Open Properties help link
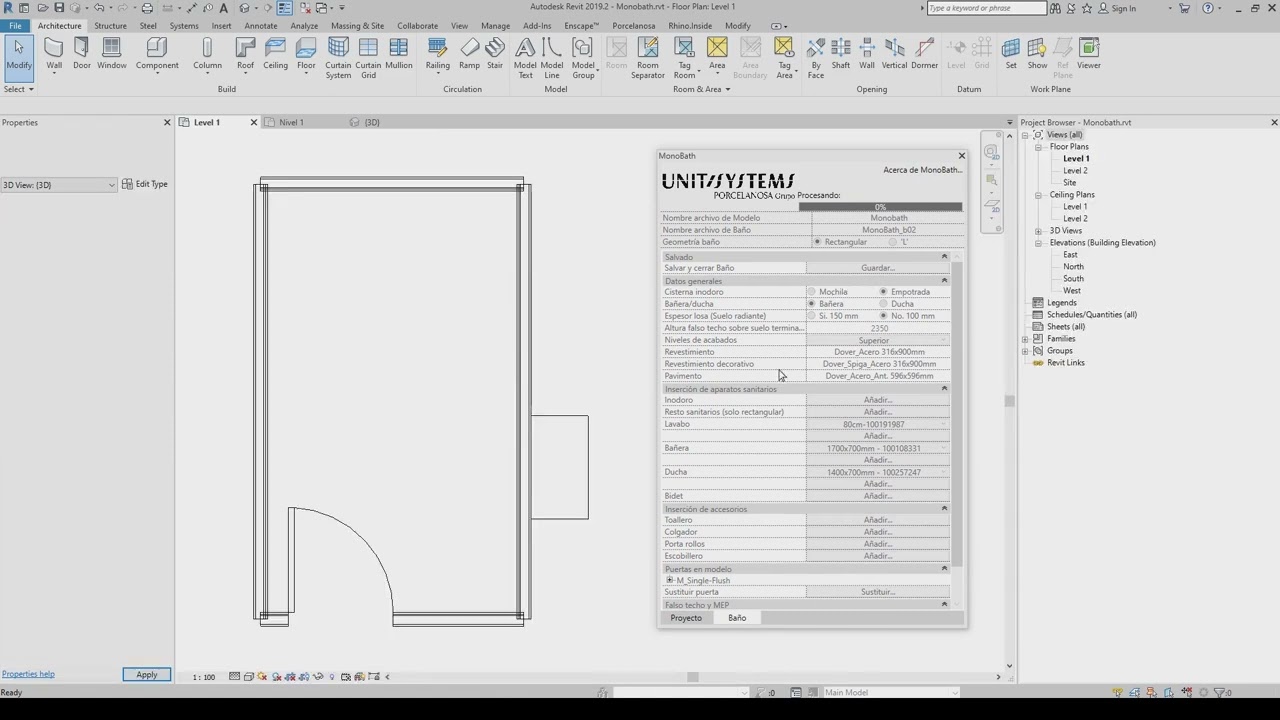The width and height of the screenshot is (1280, 720). click(28, 674)
